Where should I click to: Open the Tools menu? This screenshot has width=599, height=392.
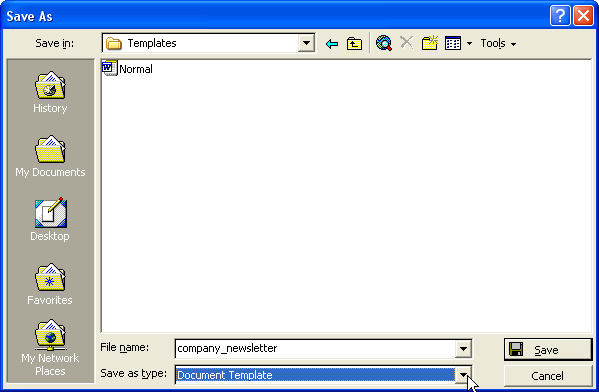pyautogui.click(x=498, y=44)
